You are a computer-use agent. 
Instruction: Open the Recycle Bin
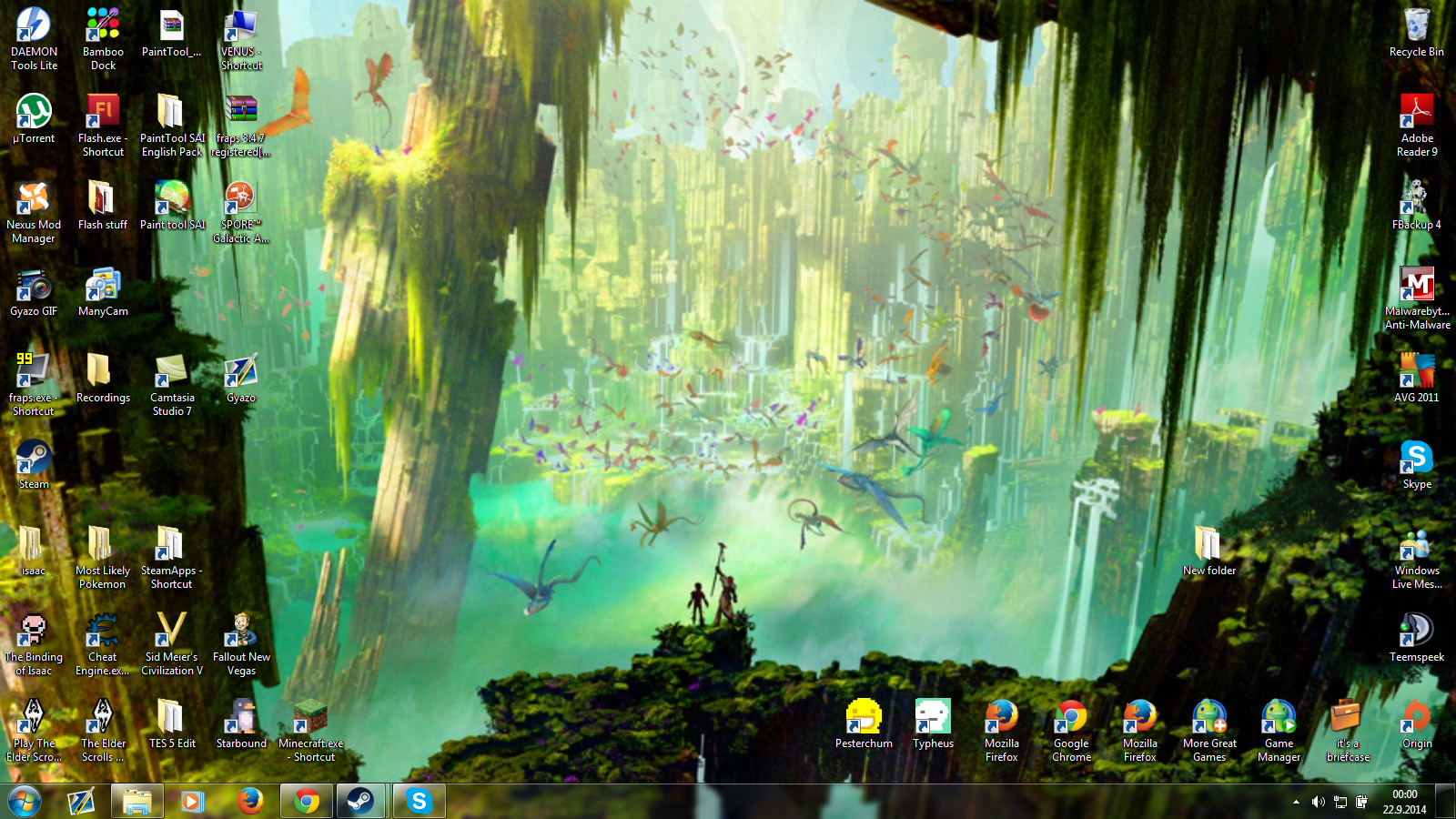click(x=1417, y=33)
